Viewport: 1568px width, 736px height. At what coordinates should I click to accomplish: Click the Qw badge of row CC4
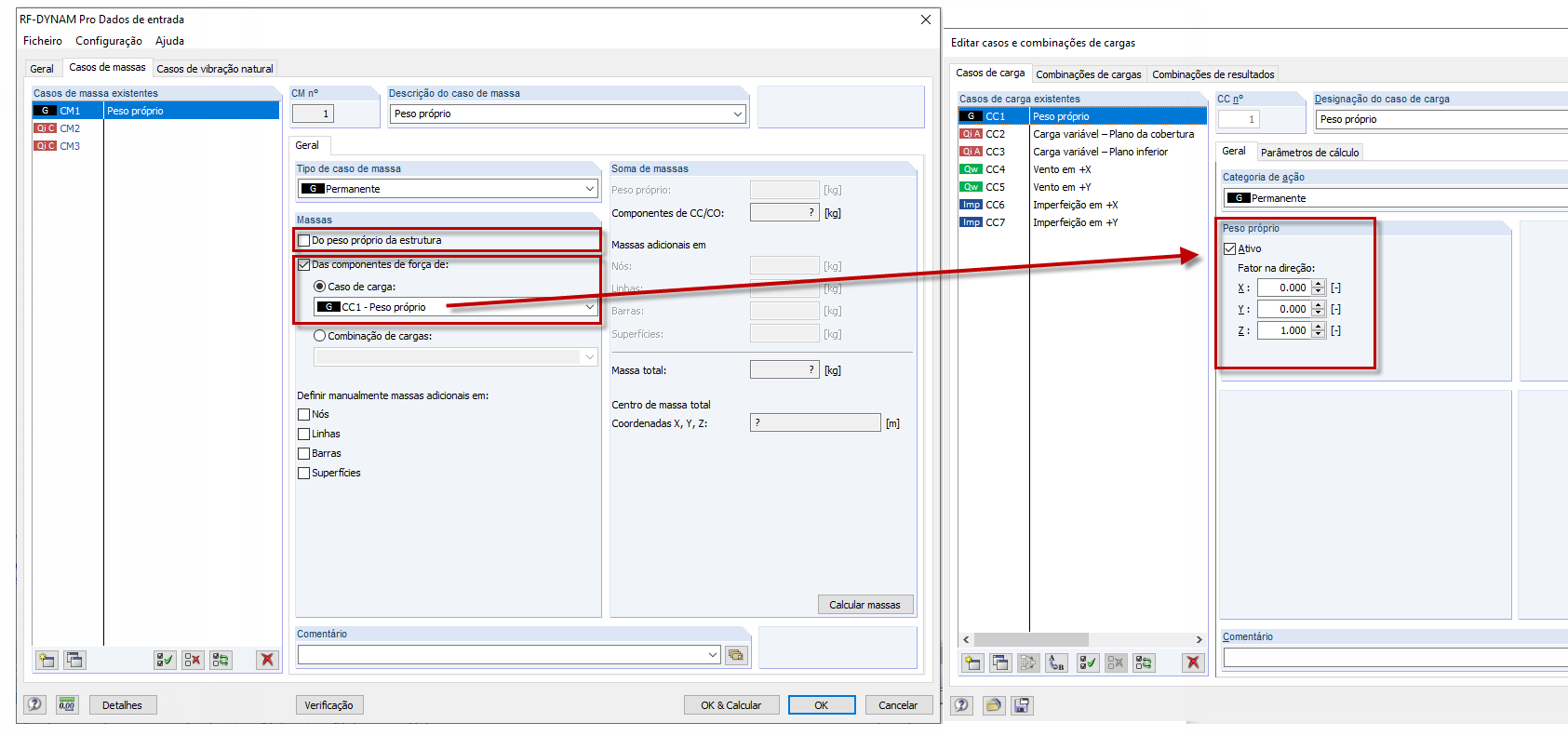pyautogui.click(x=971, y=169)
